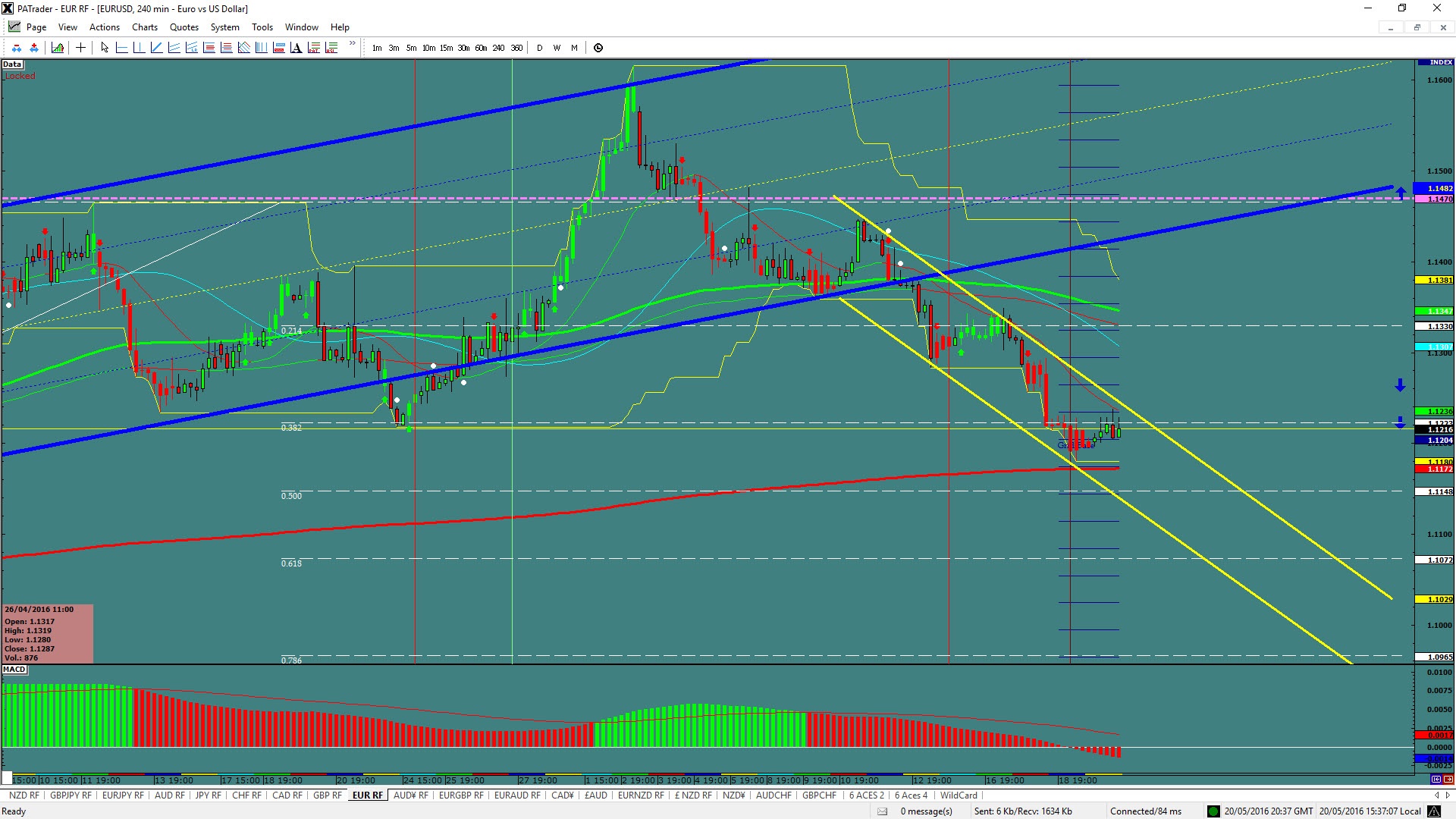Open messages envelope icon in status bar

coord(882,811)
